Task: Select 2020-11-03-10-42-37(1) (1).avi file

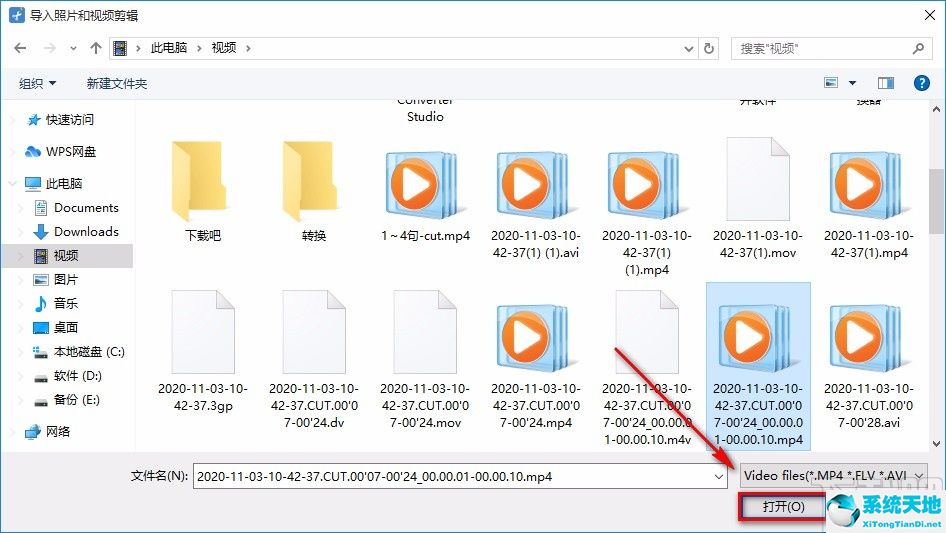Action: point(536,202)
